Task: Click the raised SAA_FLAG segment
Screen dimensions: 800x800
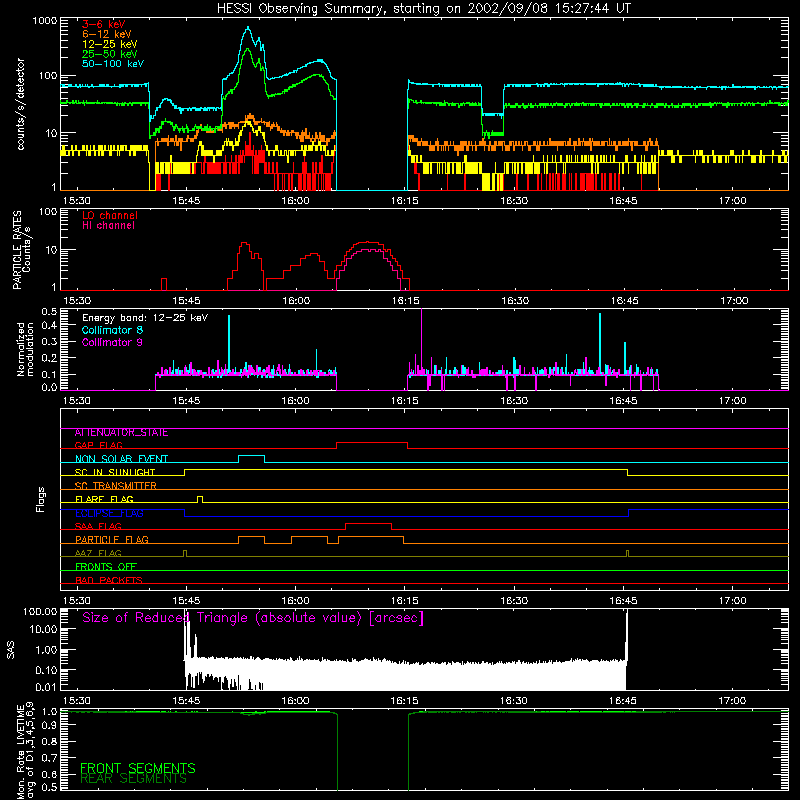Action: pos(368,524)
